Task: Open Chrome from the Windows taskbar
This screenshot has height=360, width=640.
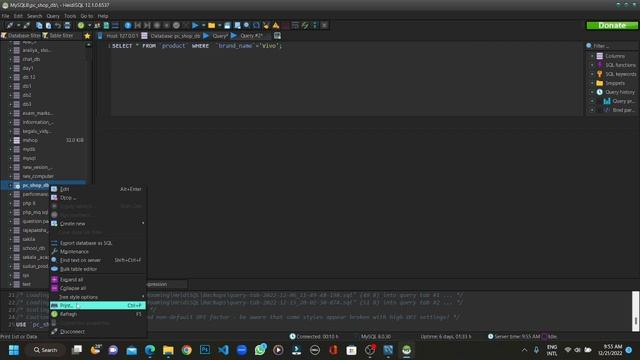Action: pos(187,350)
